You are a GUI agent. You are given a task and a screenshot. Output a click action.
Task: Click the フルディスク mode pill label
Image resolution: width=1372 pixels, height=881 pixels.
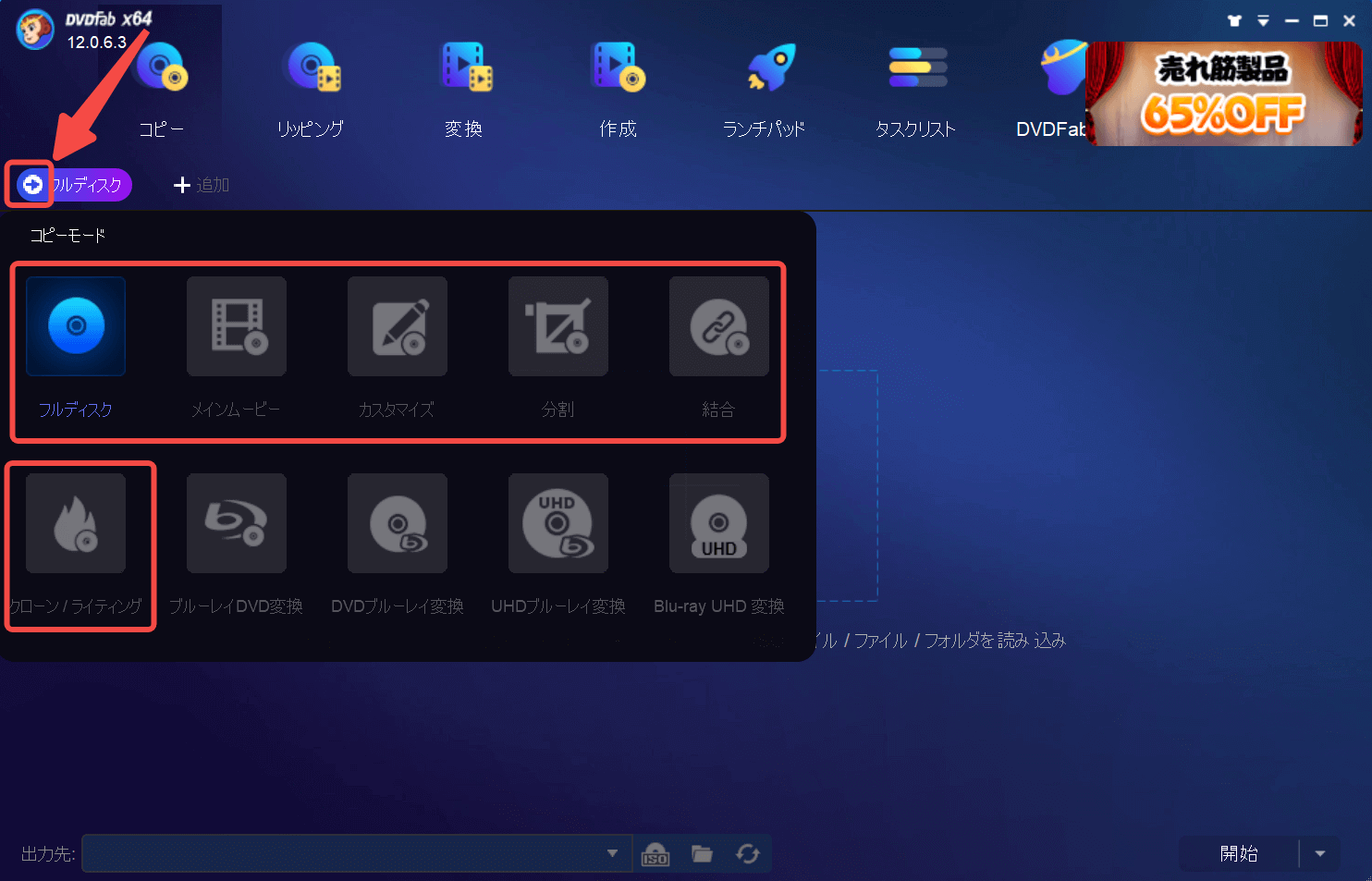87,185
